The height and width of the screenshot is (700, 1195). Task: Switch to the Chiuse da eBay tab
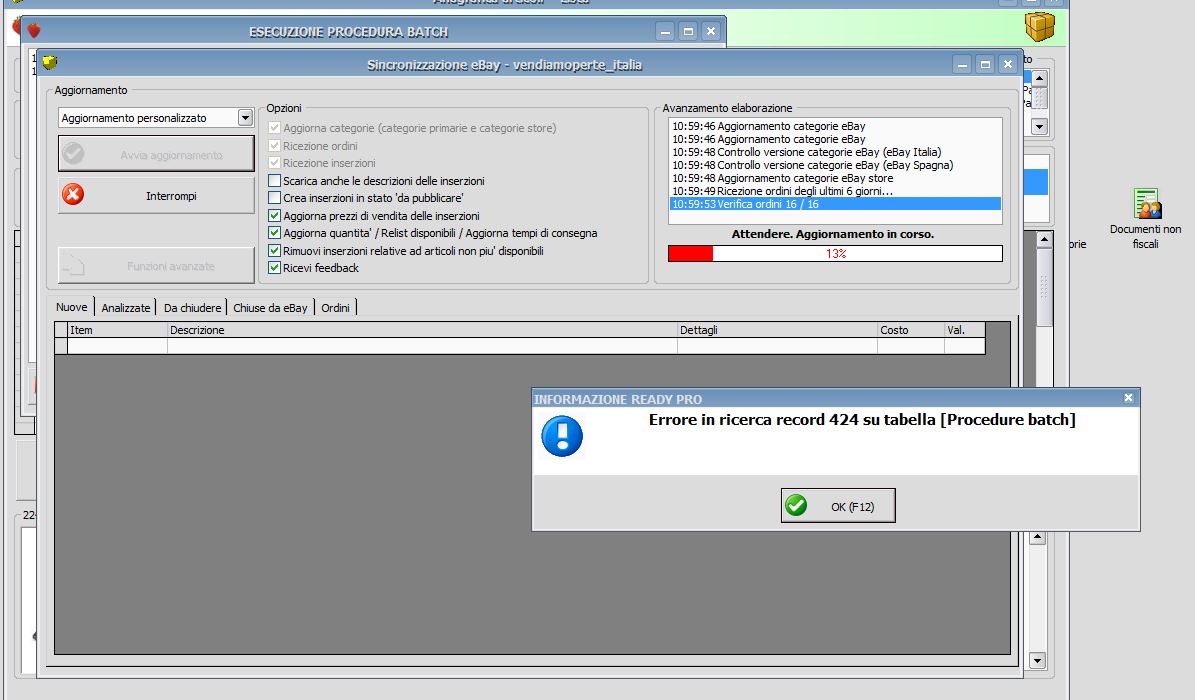tap(270, 307)
